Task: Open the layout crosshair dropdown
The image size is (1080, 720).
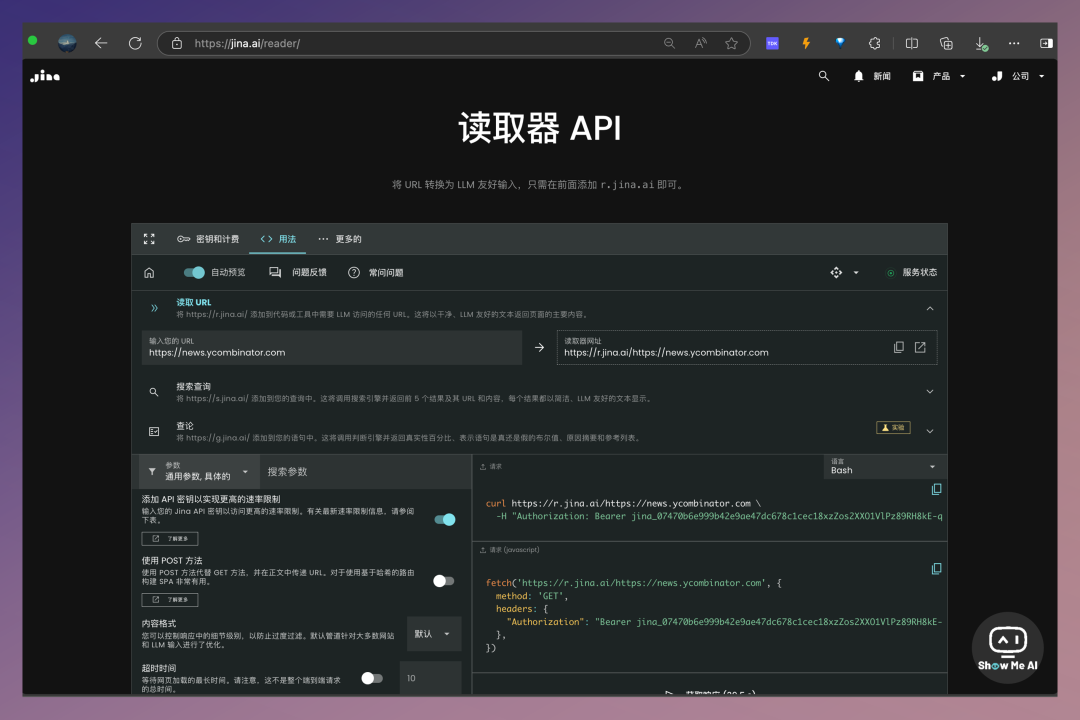Action: (844, 273)
